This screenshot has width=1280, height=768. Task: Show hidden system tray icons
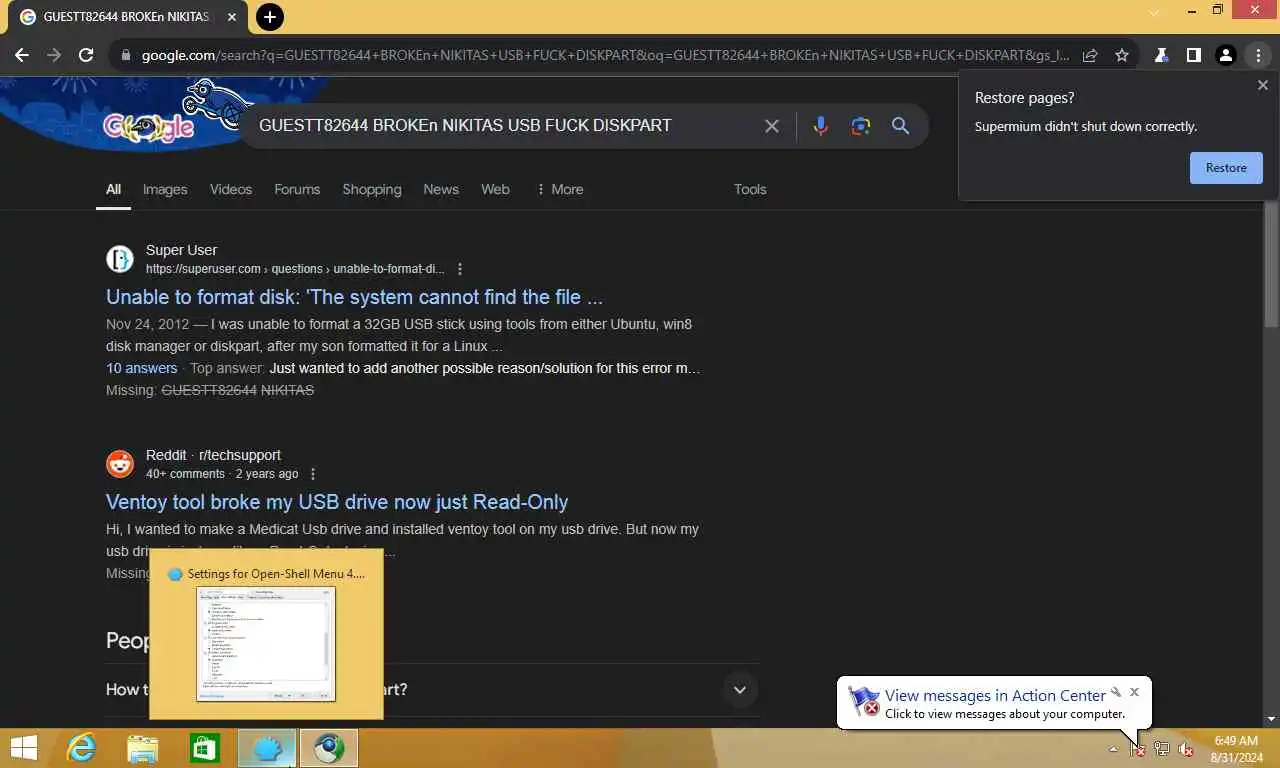1113,749
